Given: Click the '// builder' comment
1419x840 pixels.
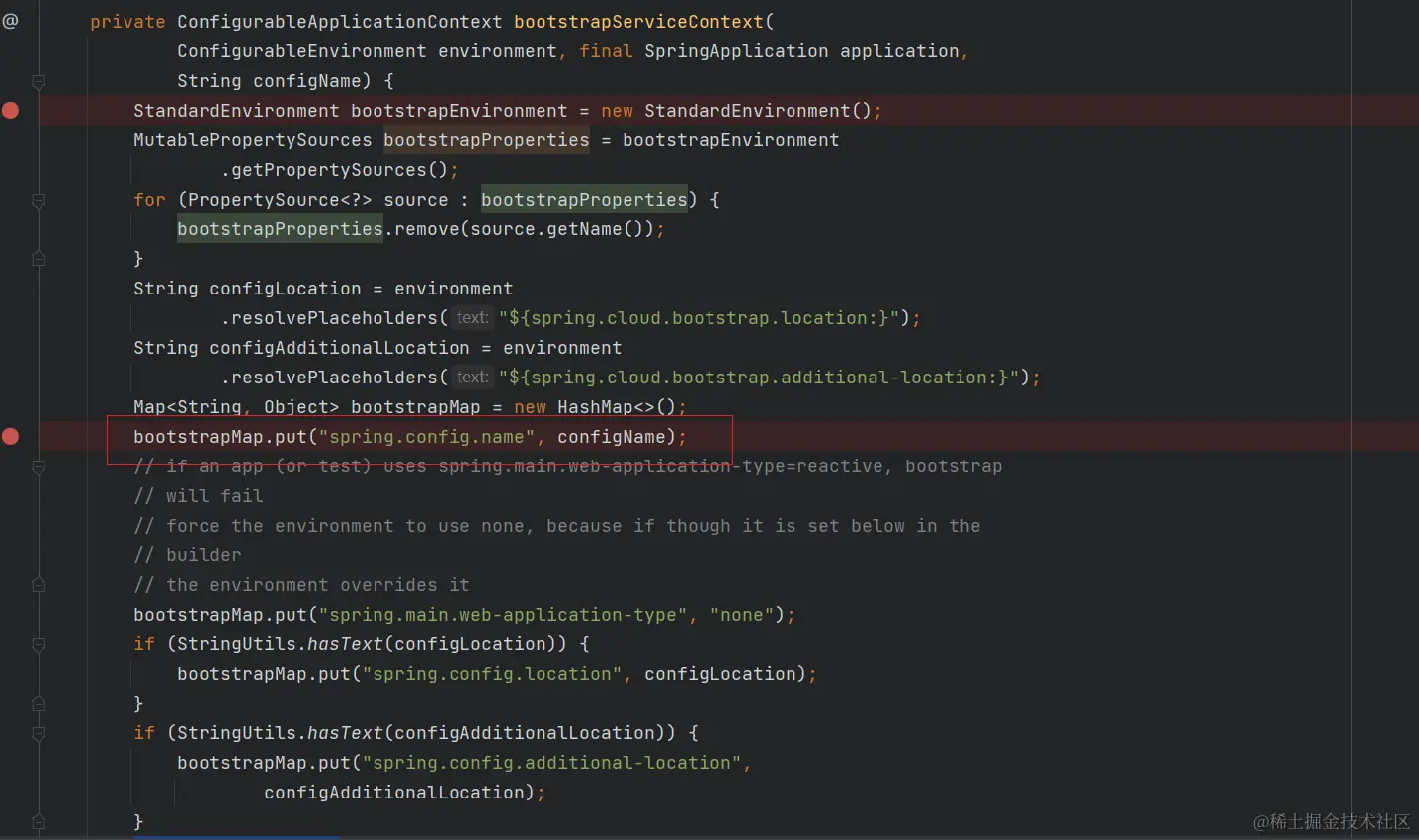Looking at the screenshot, I should 188,555.
